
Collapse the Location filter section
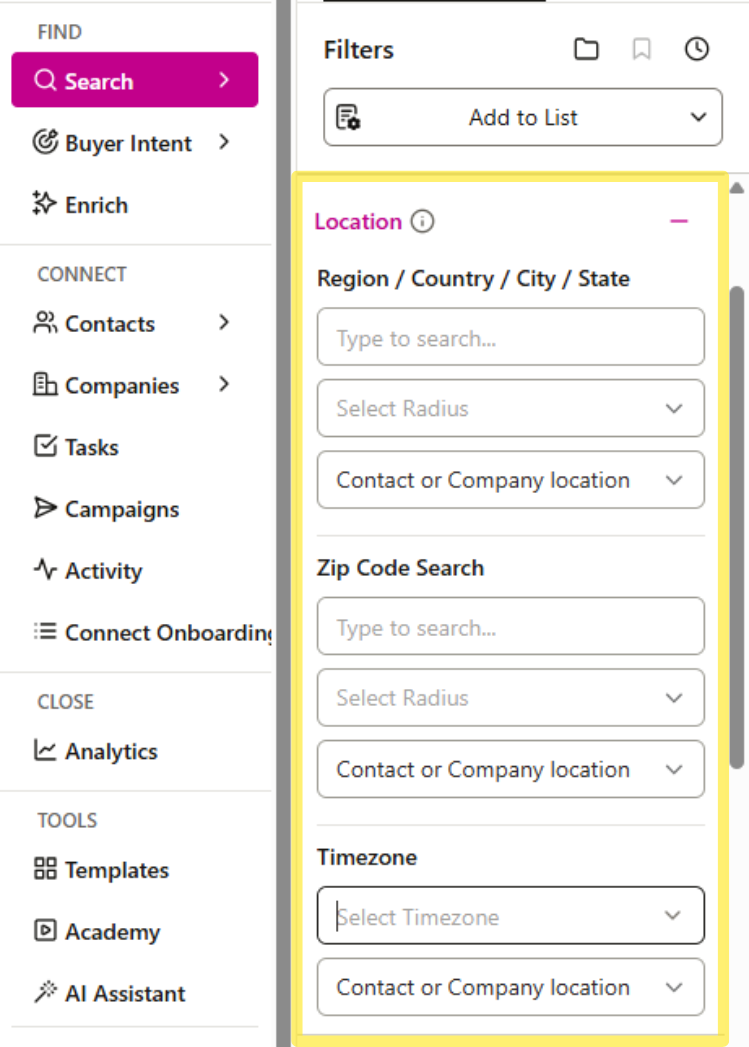pos(679,221)
